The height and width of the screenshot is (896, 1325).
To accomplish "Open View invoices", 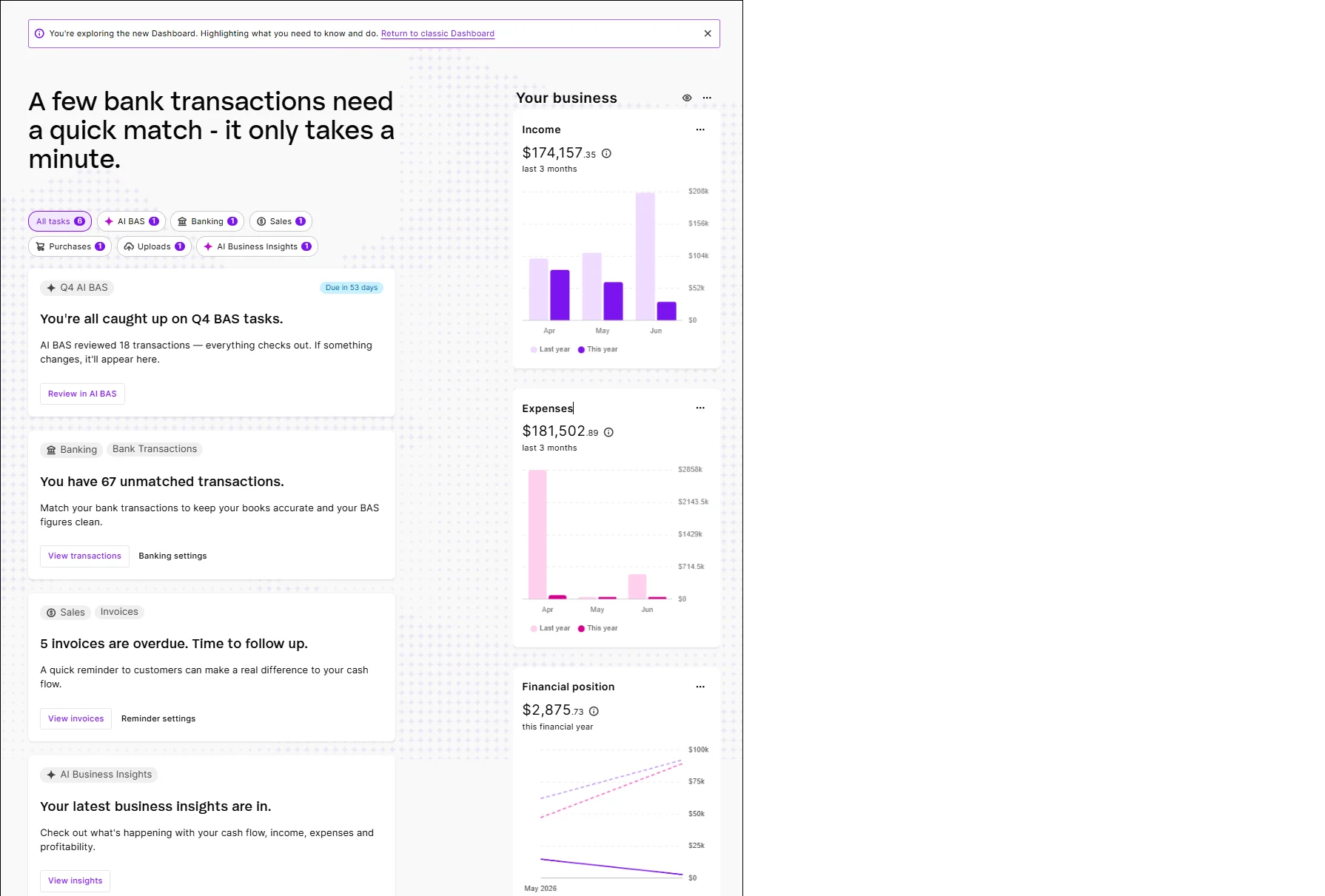I will pos(76,719).
